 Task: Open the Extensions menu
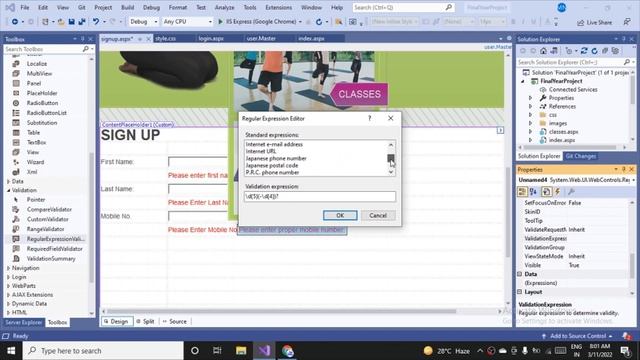pyautogui.click(x=278, y=7)
